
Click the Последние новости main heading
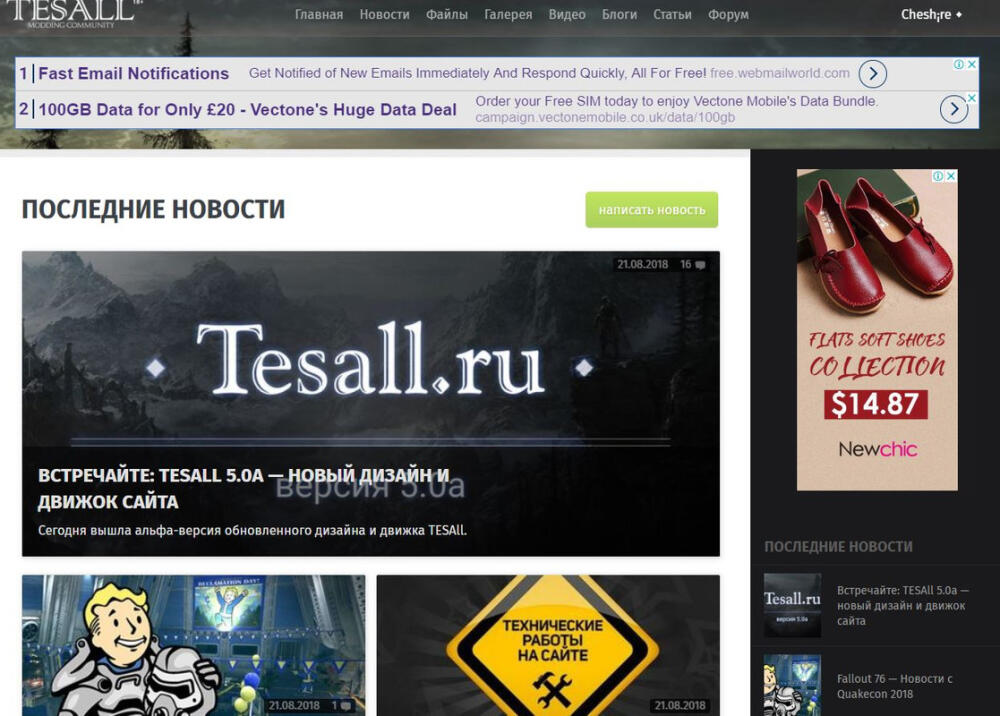154,210
